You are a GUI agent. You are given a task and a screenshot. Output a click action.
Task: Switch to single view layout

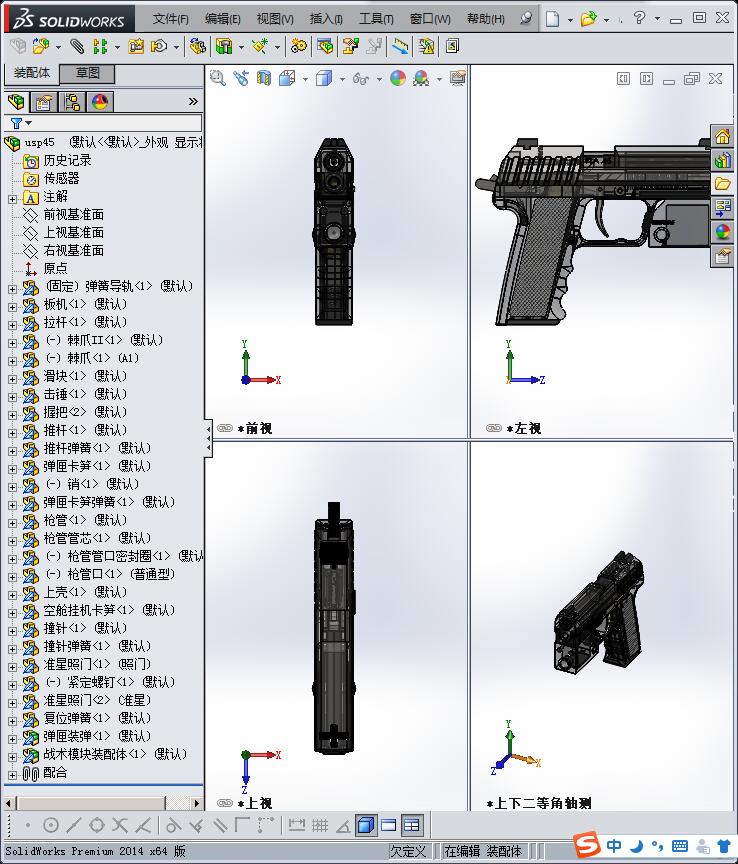pyautogui.click(x=389, y=825)
